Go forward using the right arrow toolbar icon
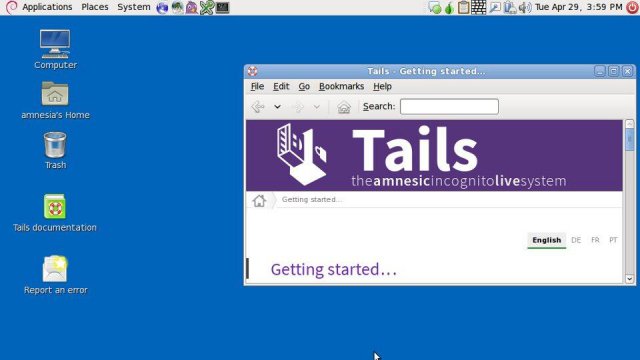 click(x=299, y=107)
